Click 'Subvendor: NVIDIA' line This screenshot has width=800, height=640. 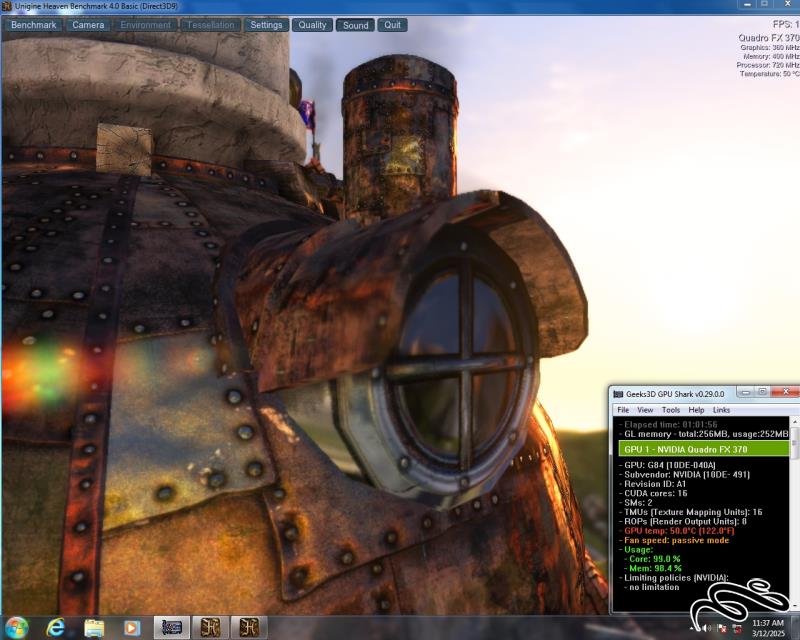pyautogui.click(x=685, y=475)
